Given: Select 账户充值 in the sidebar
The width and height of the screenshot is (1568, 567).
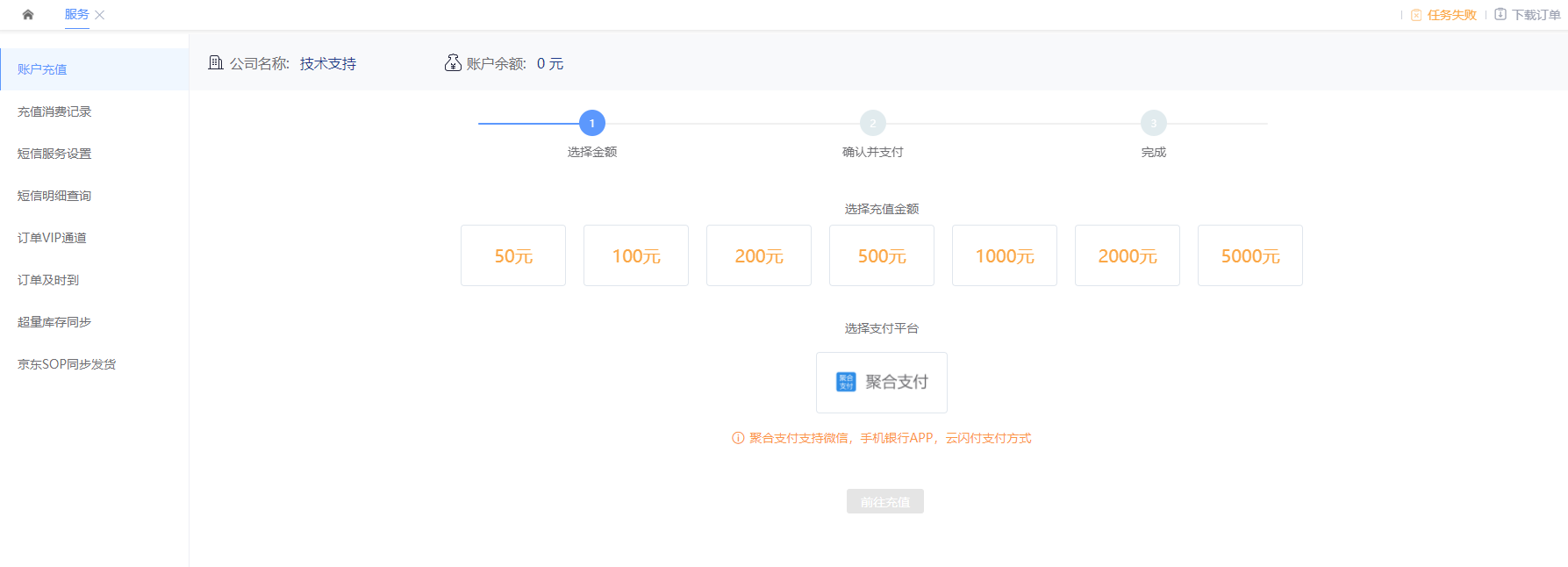Looking at the screenshot, I should coord(95,69).
